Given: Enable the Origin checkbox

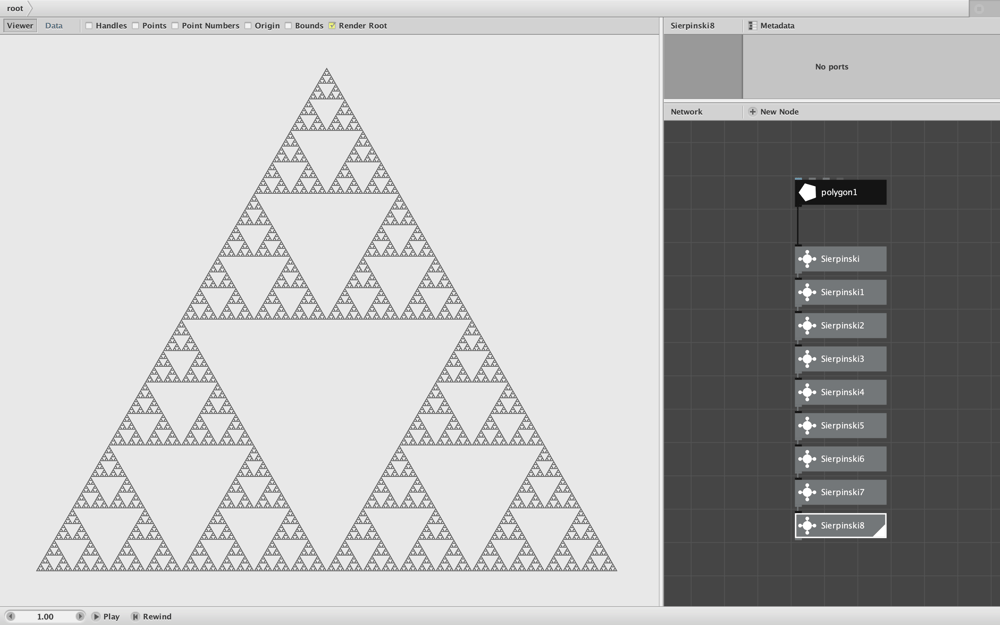Looking at the screenshot, I should tap(247, 26).
